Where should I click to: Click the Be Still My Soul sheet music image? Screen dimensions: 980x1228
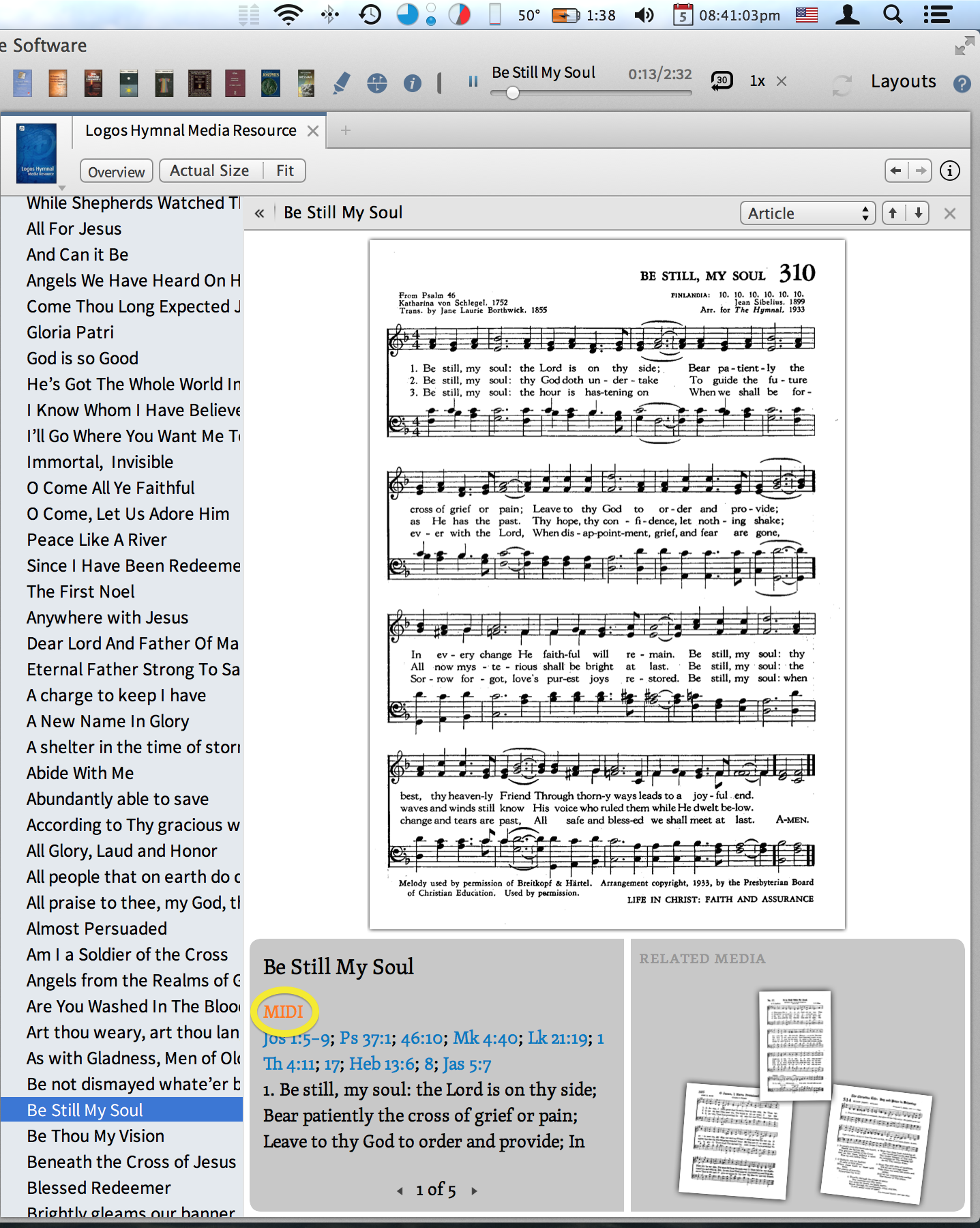point(607,584)
